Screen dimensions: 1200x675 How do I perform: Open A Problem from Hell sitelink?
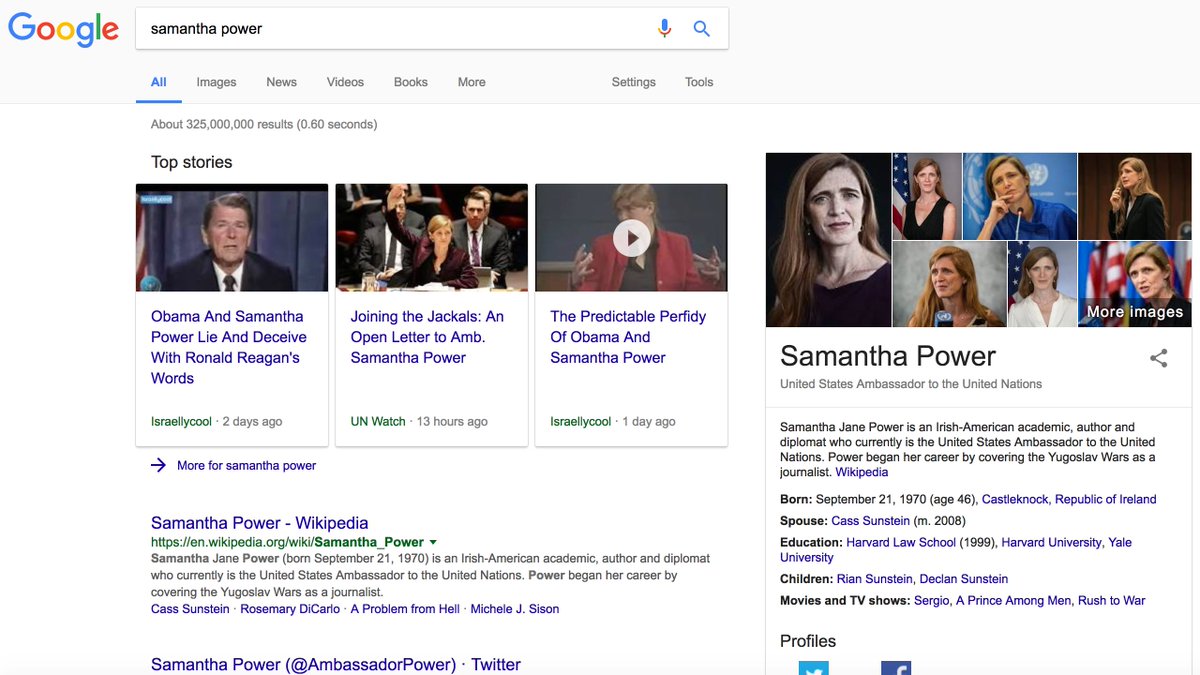coord(405,609)
